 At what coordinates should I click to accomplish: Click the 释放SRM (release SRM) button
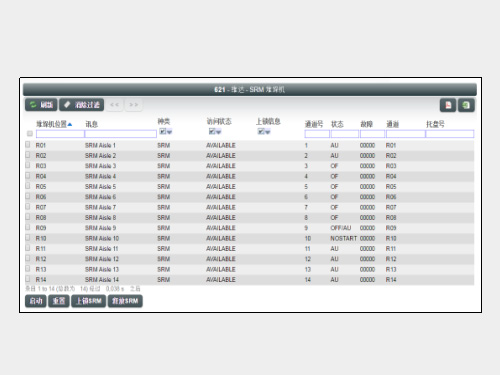[125, 301]
